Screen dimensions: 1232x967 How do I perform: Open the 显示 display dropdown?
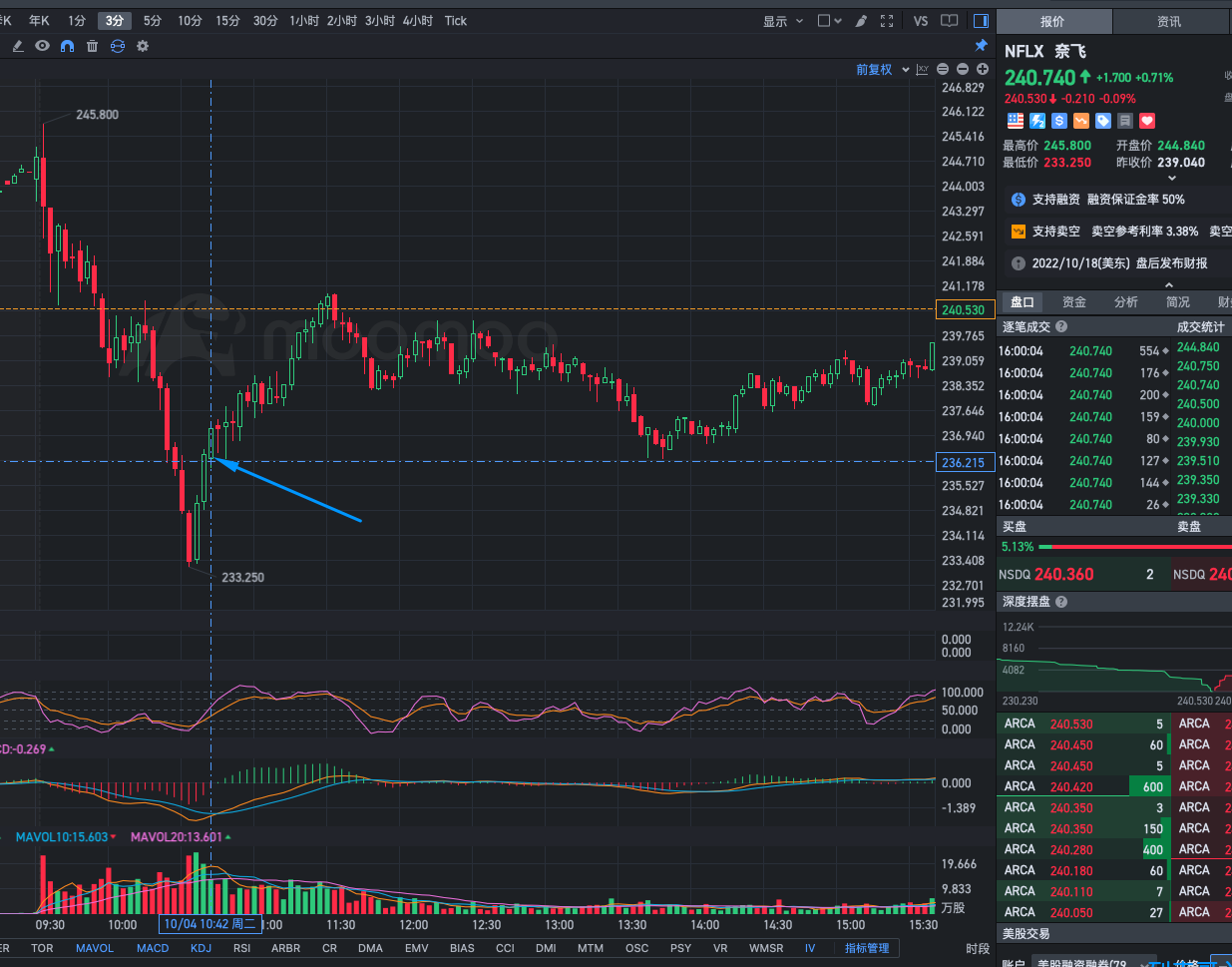pyautogui.click(x=783, y=21)
